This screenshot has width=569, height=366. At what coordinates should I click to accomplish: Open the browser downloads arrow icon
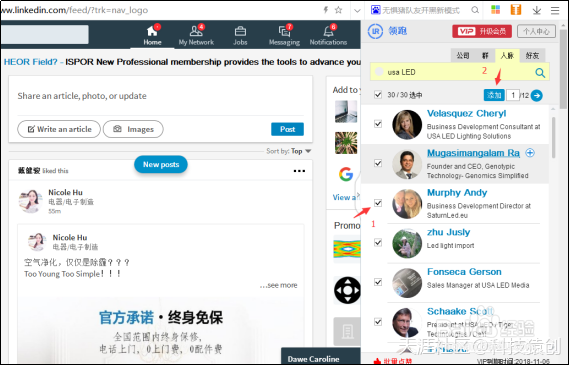point(536,10)
